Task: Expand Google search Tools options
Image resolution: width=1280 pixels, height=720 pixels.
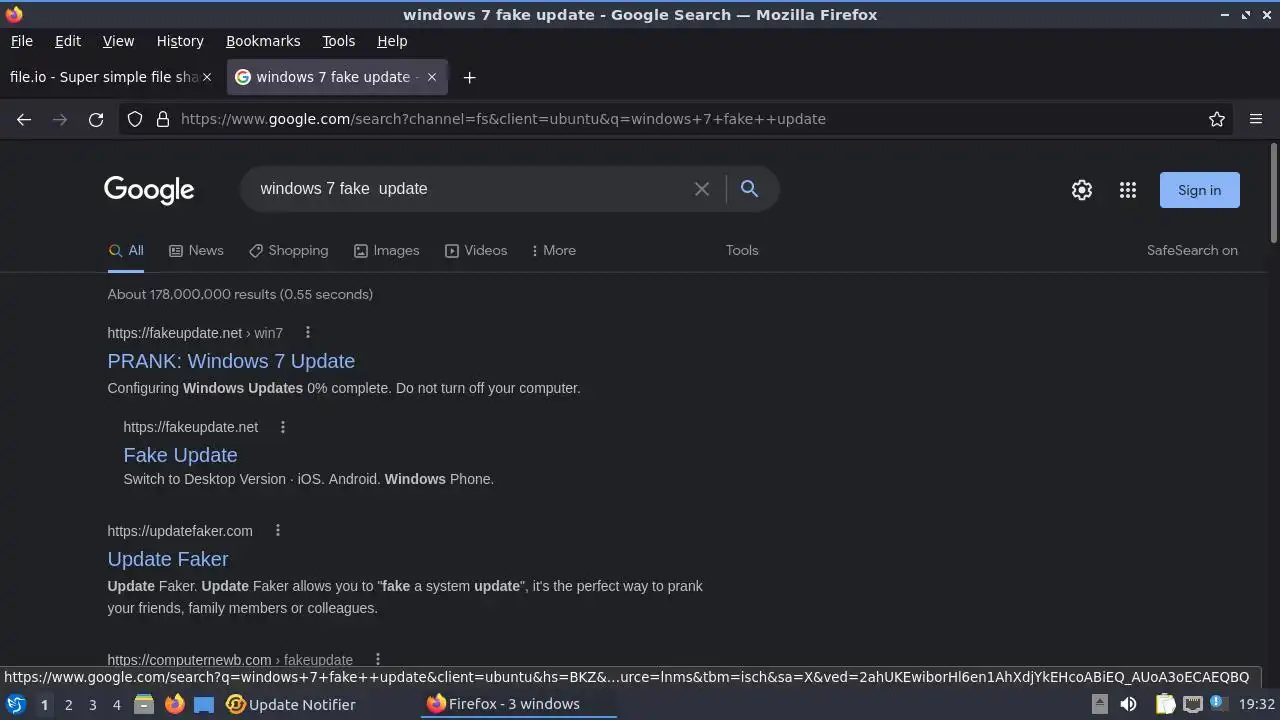Action: [x=742, y=251]
